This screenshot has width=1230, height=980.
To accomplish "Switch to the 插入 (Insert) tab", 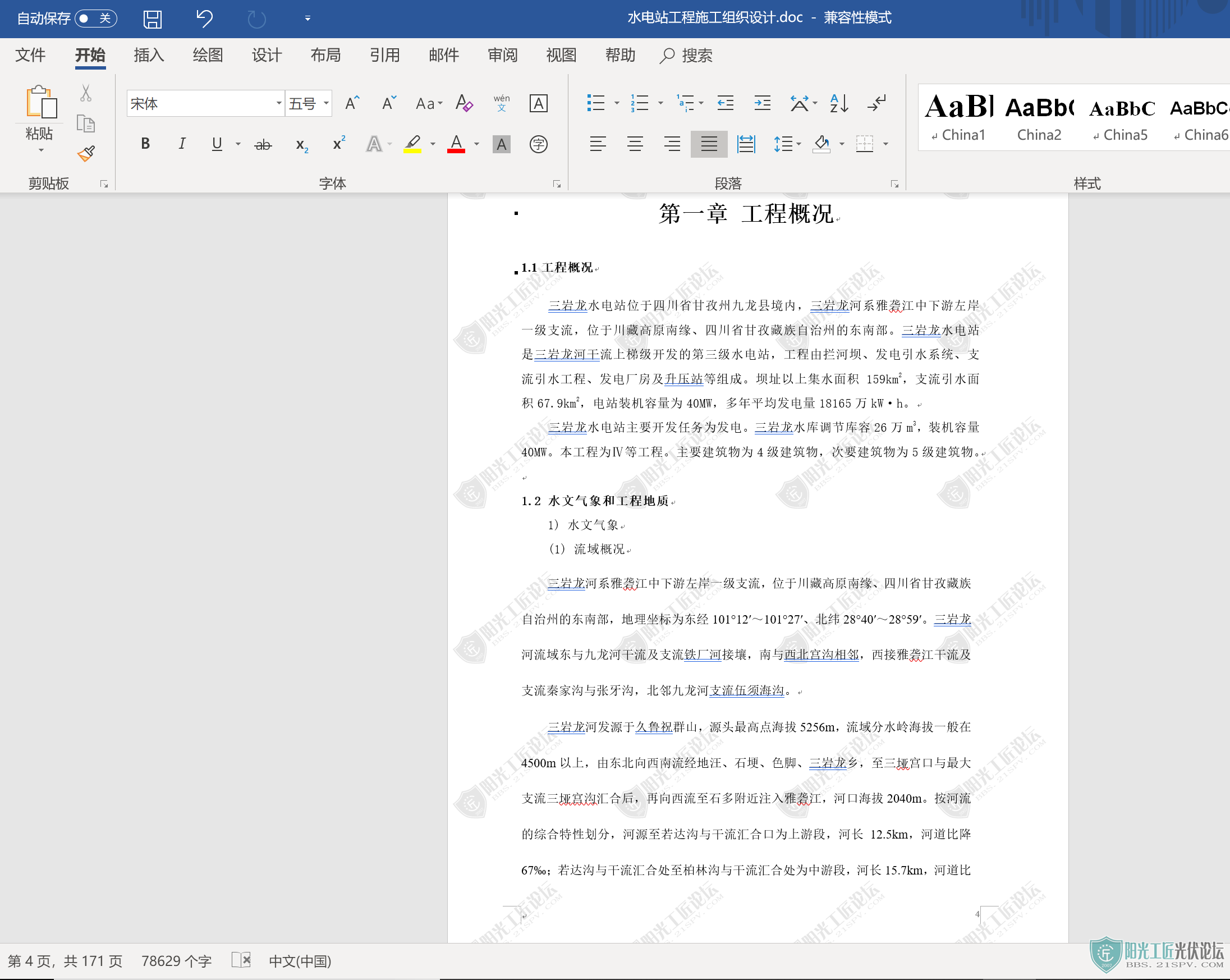I will click(x=149, y=56).
